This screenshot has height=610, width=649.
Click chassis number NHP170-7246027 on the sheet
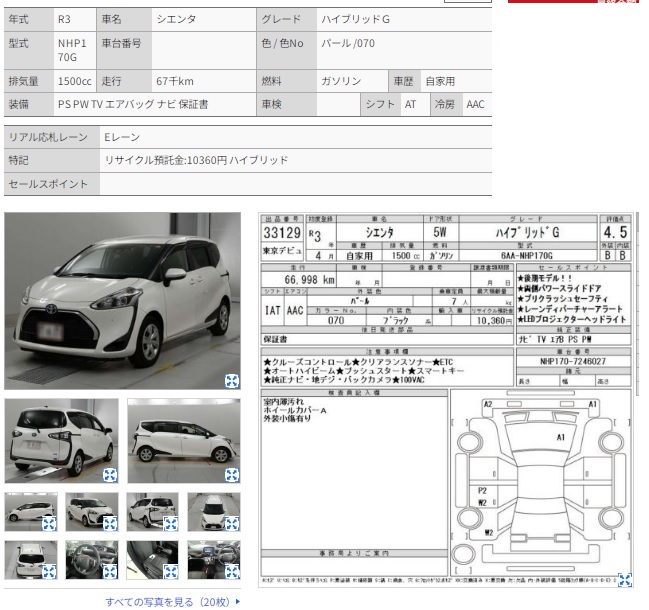pos(573,361)
